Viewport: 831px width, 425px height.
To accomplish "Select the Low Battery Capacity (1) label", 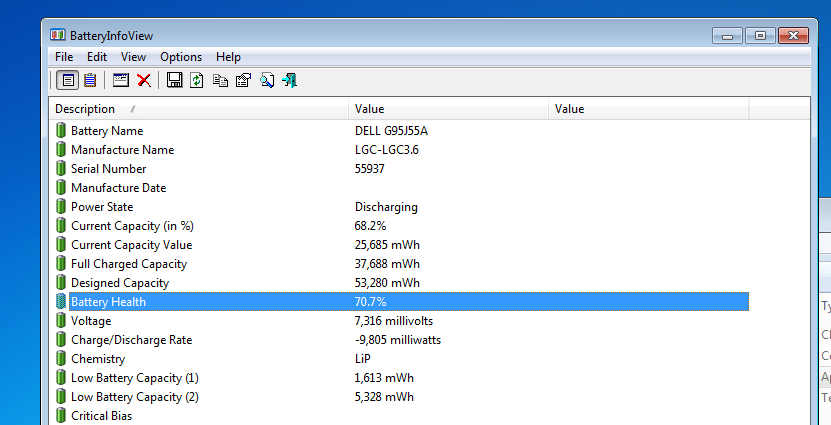I will coord(135,378).
